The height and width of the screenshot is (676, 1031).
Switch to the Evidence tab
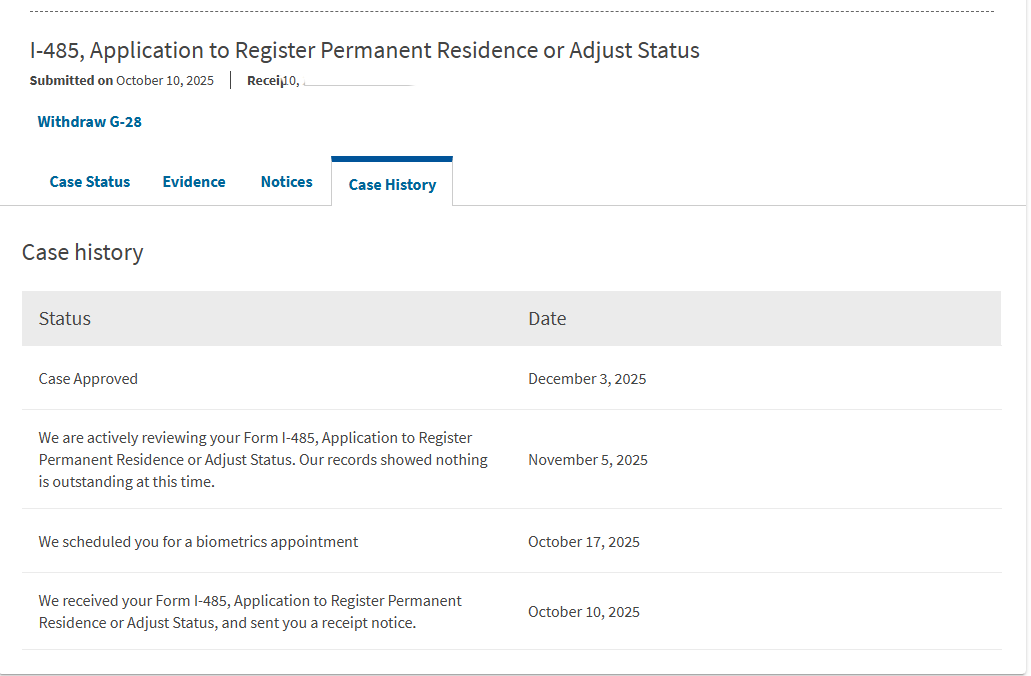click(x=194, y=182)
